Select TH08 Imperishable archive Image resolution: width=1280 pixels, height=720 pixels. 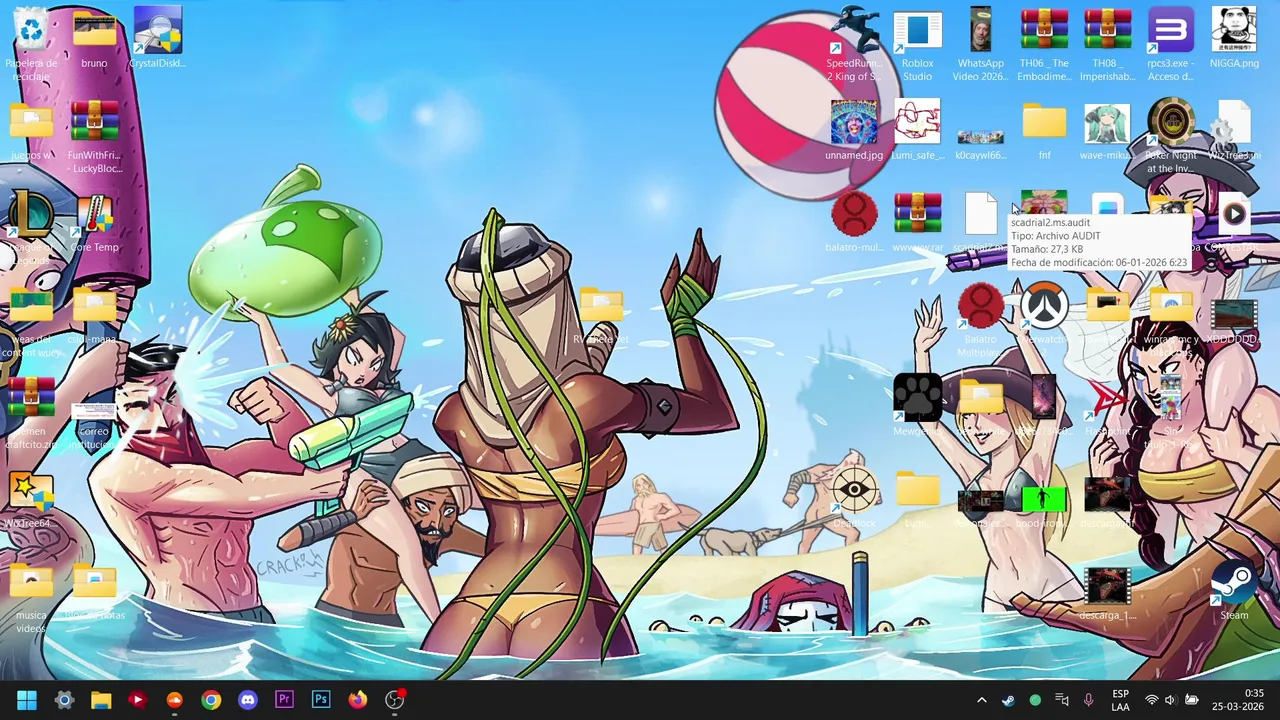pos(1107,45)
